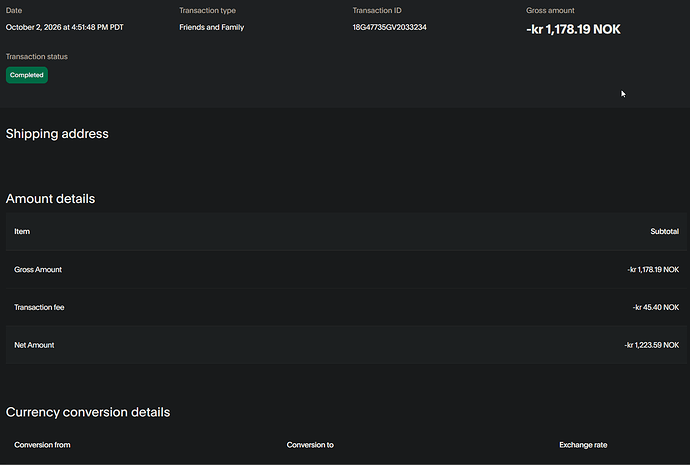Screen dimensions: 690x465
Task: Click the Gross amount header label
Action: click(550, 11)
